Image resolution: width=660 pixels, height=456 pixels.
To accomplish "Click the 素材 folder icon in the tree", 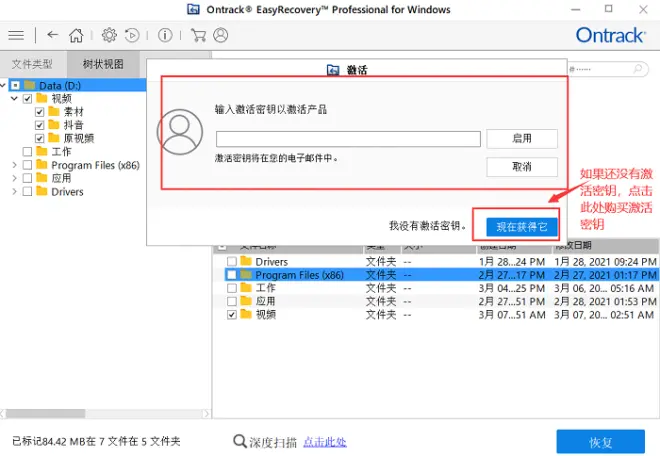I will click(54, 111).
